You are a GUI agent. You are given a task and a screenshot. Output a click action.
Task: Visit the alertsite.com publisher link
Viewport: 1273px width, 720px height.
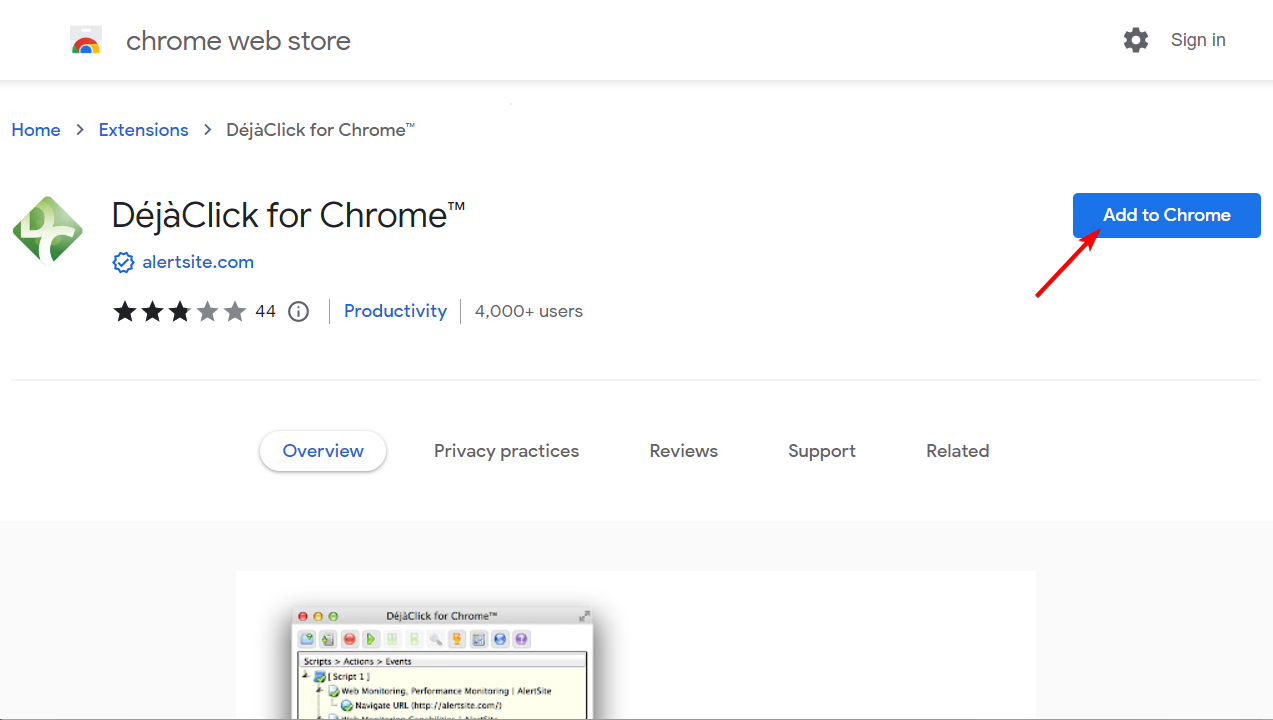click(x=198, y=262)
